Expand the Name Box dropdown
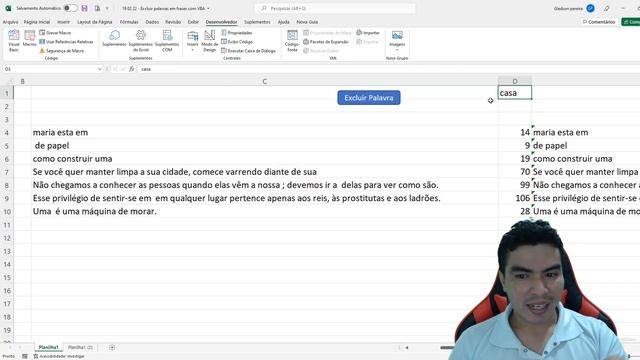The image size is (640, 360). [x=100, y=69]
